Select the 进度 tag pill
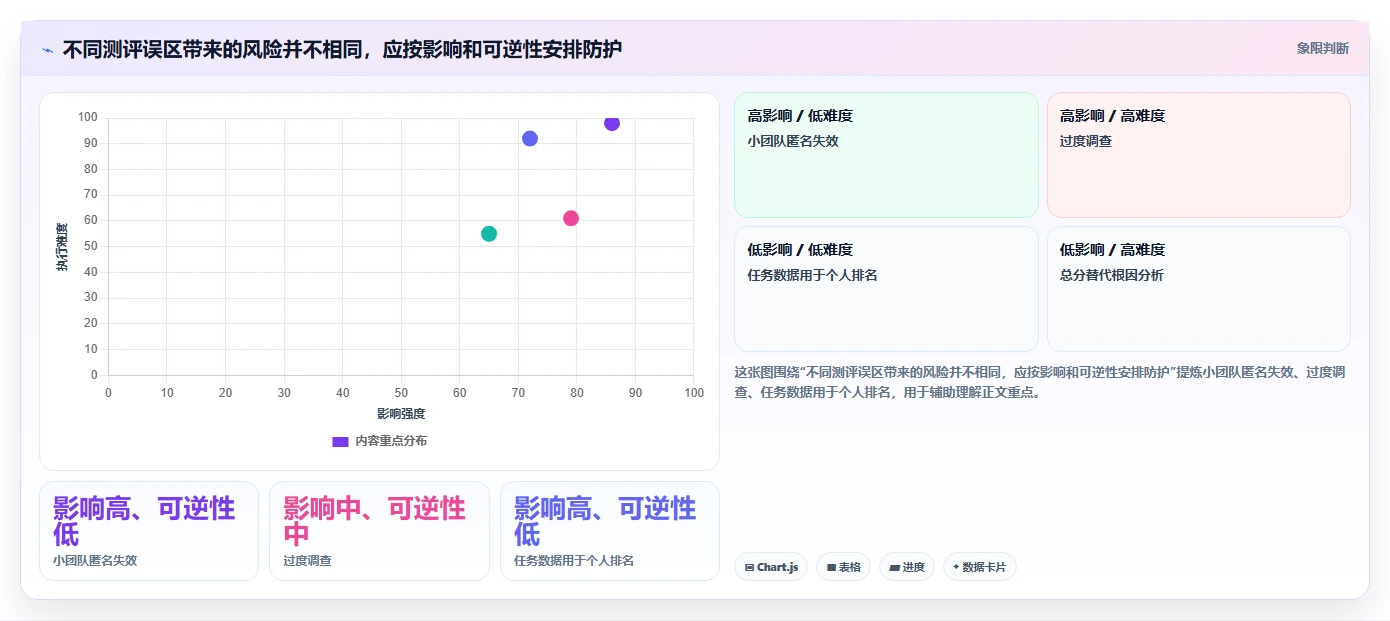The image size is (1390, 621). point(907,567)
